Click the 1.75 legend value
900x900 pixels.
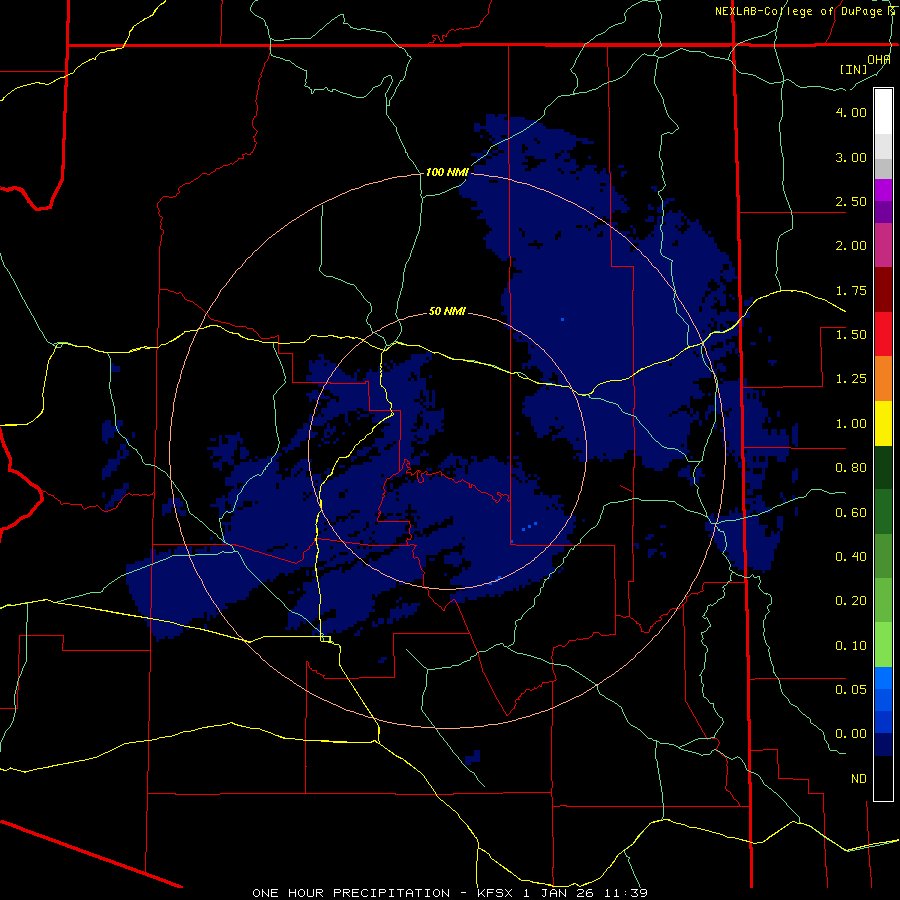[851, 290]
